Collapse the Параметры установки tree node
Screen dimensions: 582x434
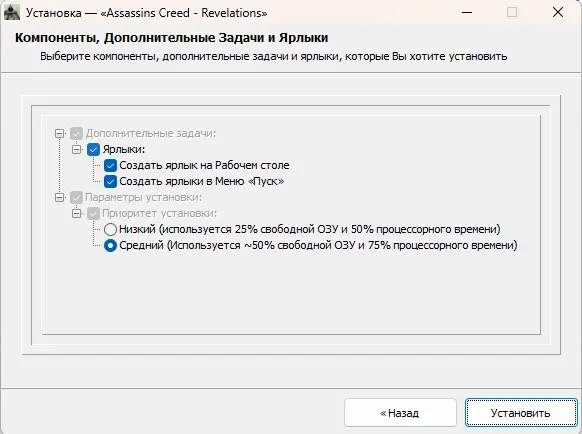pos(59,197)
